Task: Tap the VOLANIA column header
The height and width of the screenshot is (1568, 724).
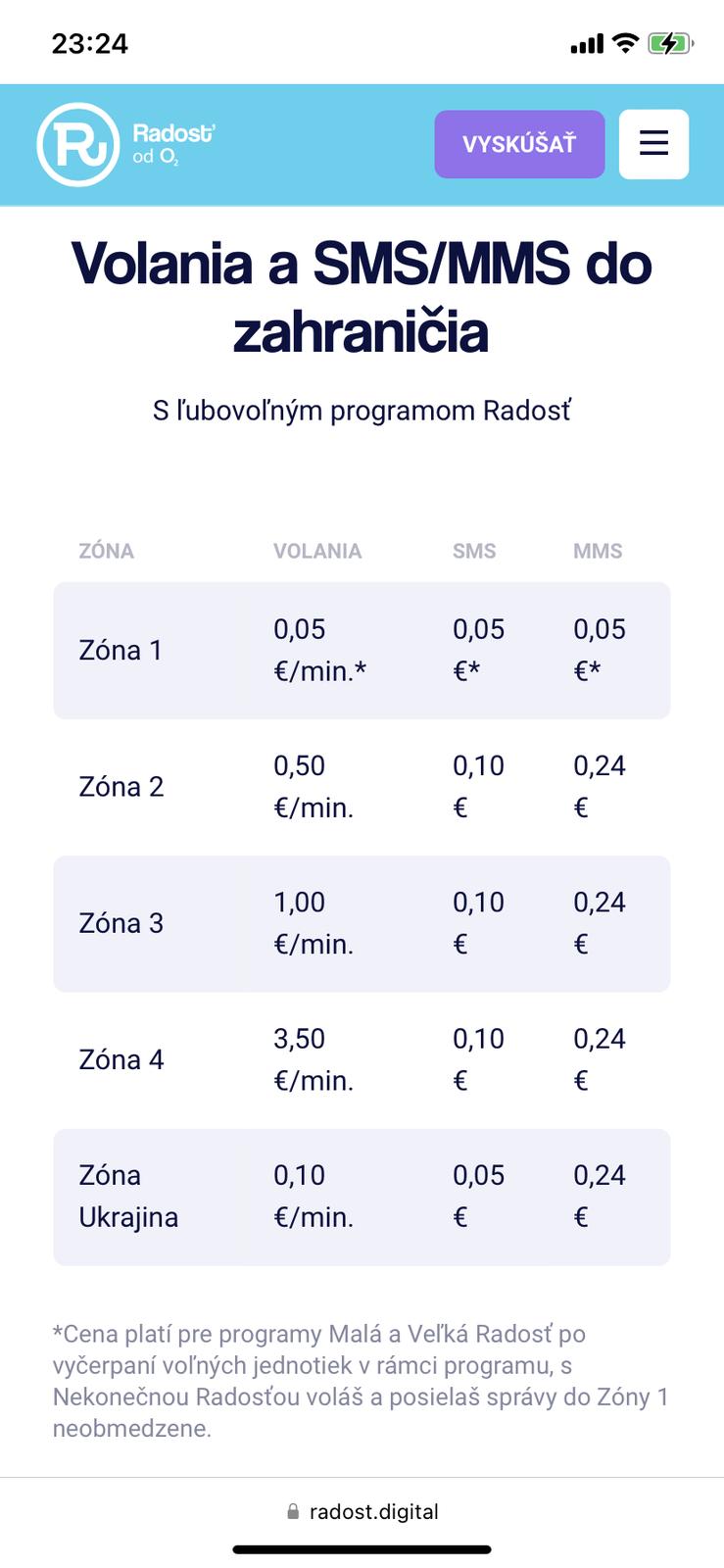Action: (317, 551)
